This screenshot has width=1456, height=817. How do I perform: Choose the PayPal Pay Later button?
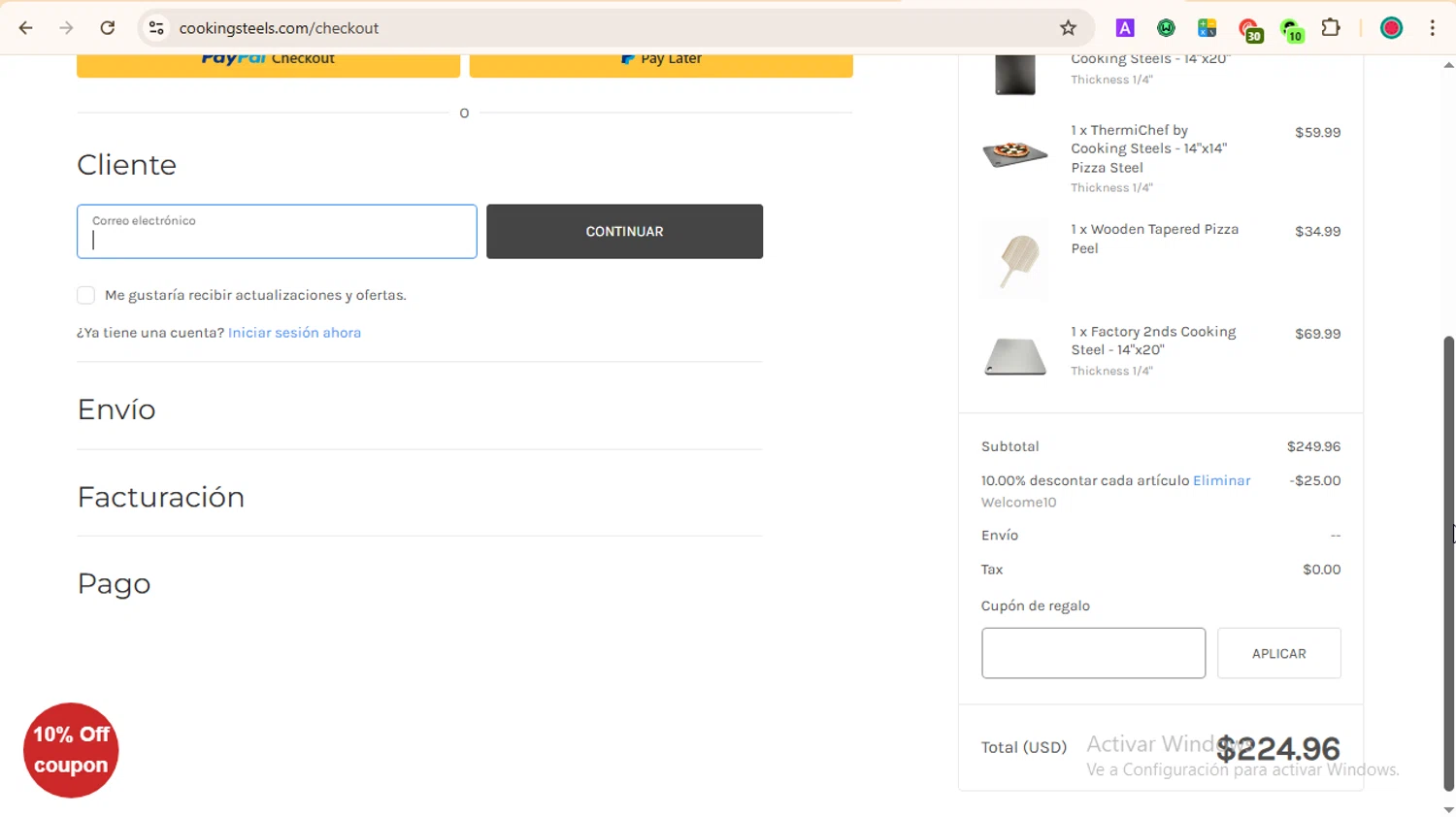pos(661,64)
